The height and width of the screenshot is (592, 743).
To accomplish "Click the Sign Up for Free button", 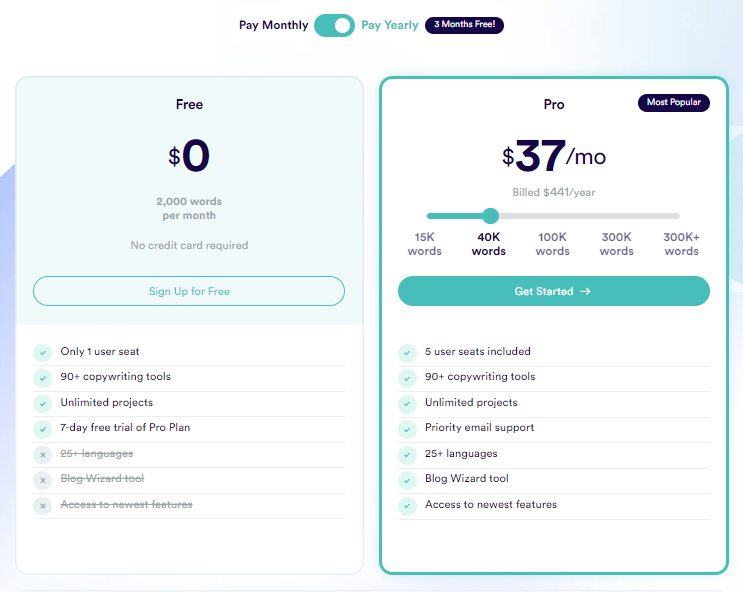I will click(x=189, y=291).
